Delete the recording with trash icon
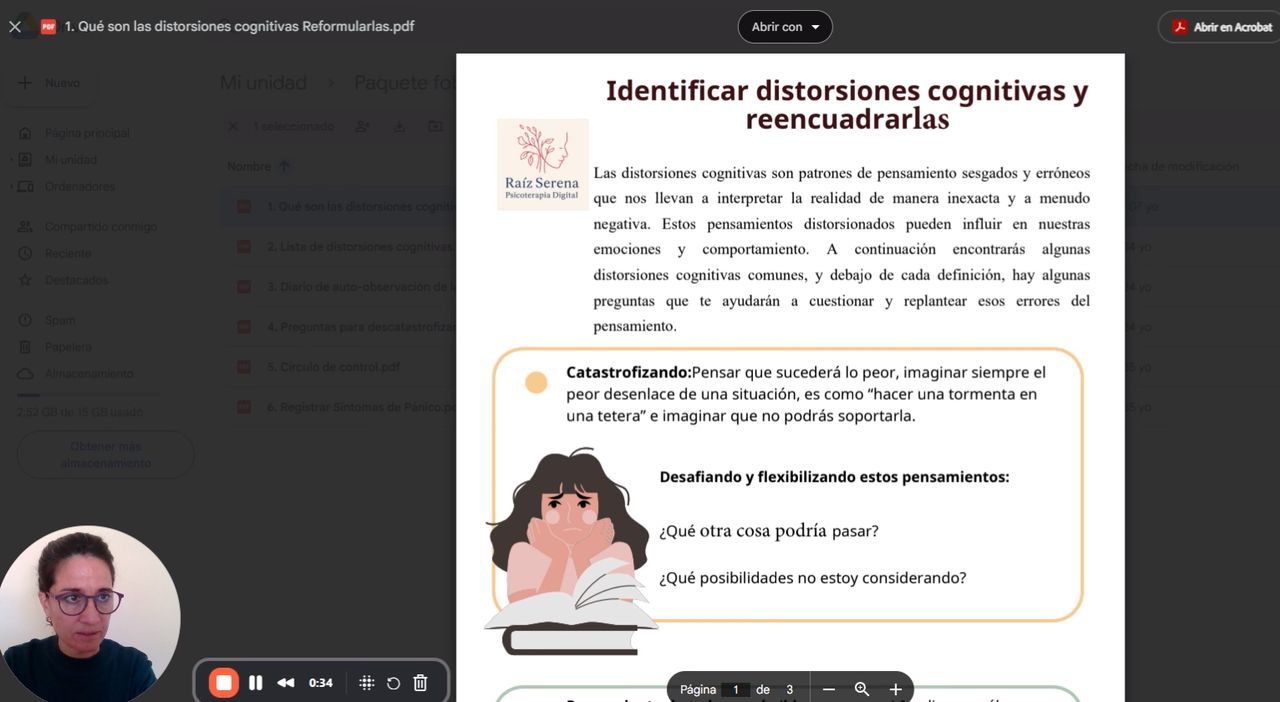This screenshot has height=702, width=1280. tap(421, 683)
